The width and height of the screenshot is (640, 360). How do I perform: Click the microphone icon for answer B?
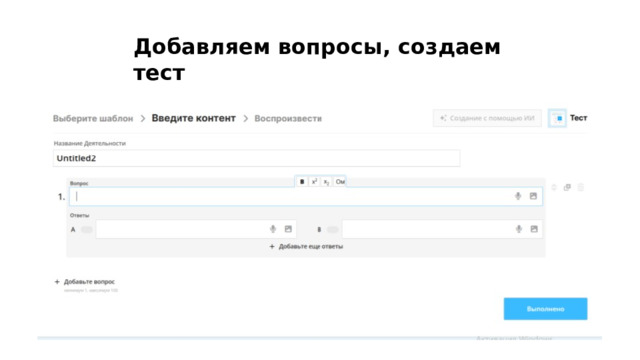519,229
